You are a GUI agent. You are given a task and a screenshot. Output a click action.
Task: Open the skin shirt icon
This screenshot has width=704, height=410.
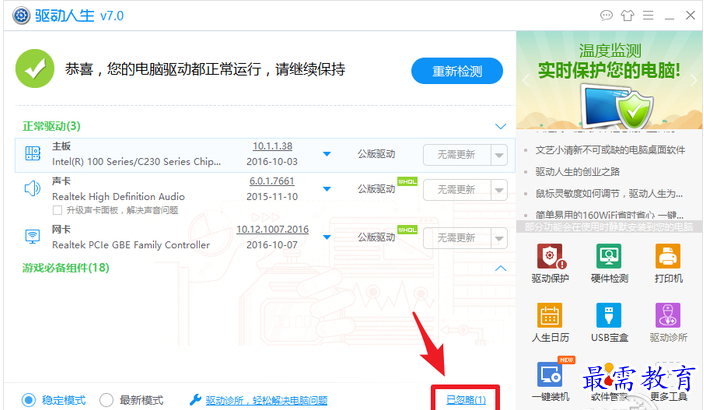click(x=627, y=16)
